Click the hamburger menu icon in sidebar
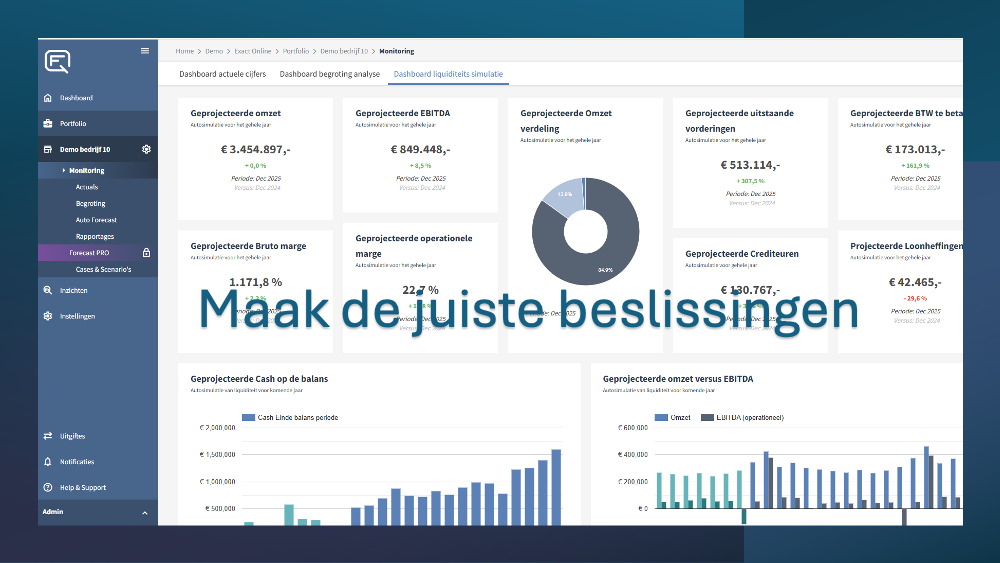The image size is (1000, 563). click(145, 50)
